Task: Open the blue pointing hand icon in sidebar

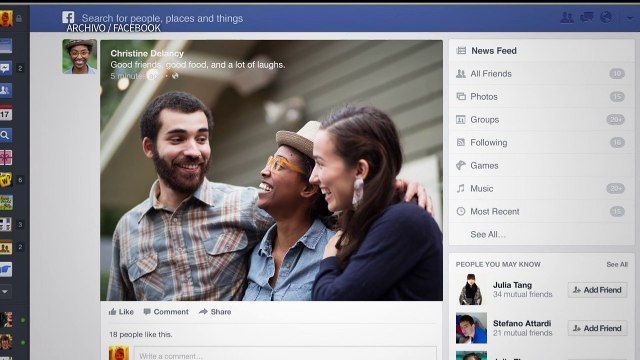Action: (6, 269)
